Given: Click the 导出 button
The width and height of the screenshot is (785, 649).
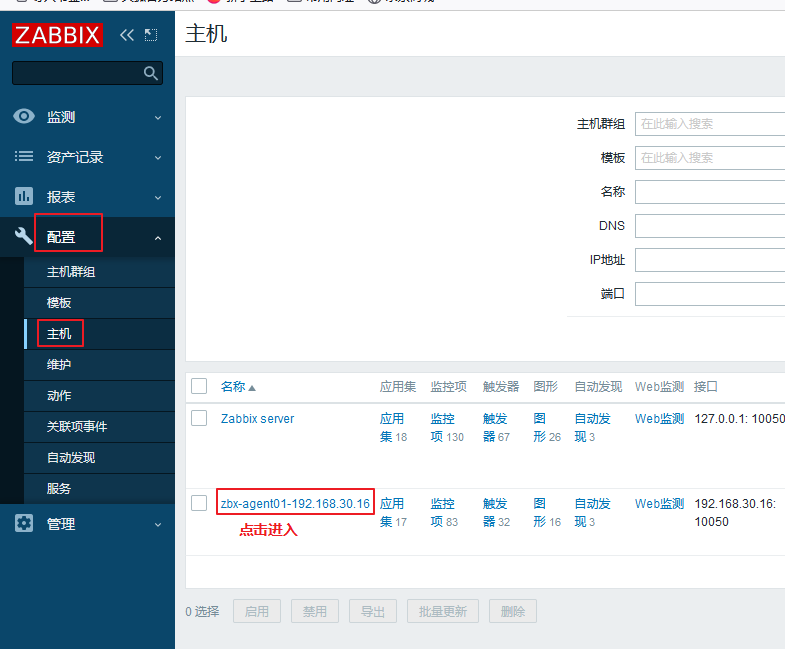Looking at the screenshot, I should [373, 611].
